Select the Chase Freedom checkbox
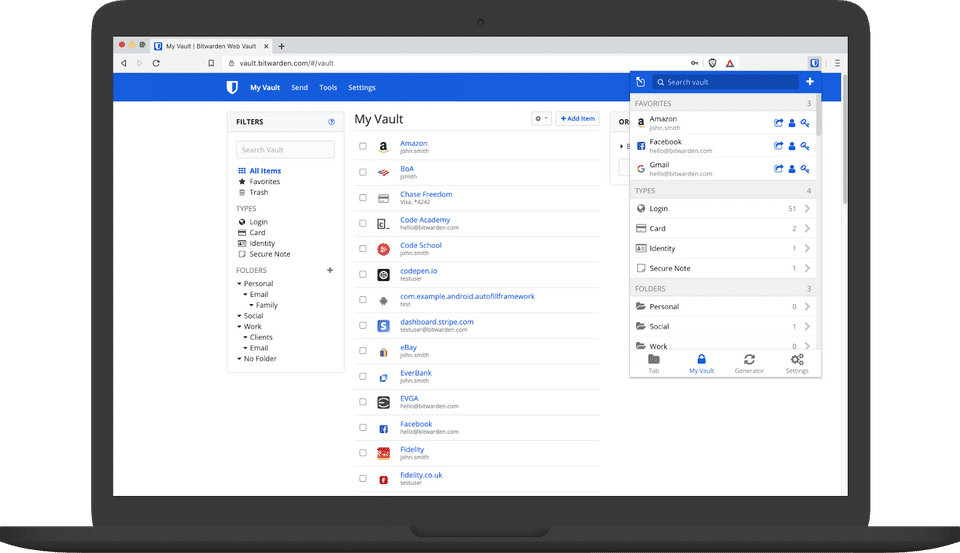The width and height of the screenshot is (960, 553). click(x=362, y=198)
